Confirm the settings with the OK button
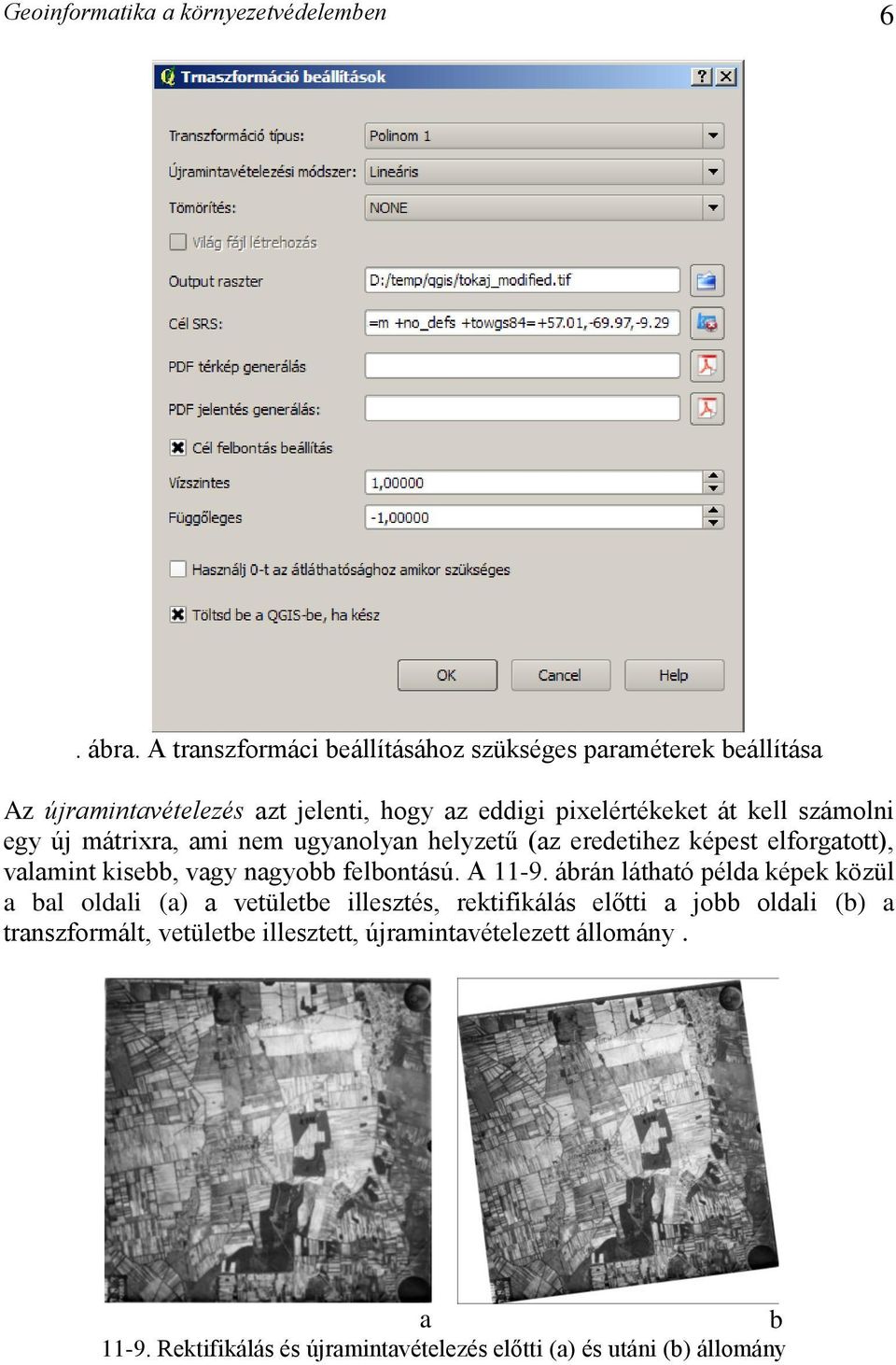896x1365 pixels. coord(447,675)
